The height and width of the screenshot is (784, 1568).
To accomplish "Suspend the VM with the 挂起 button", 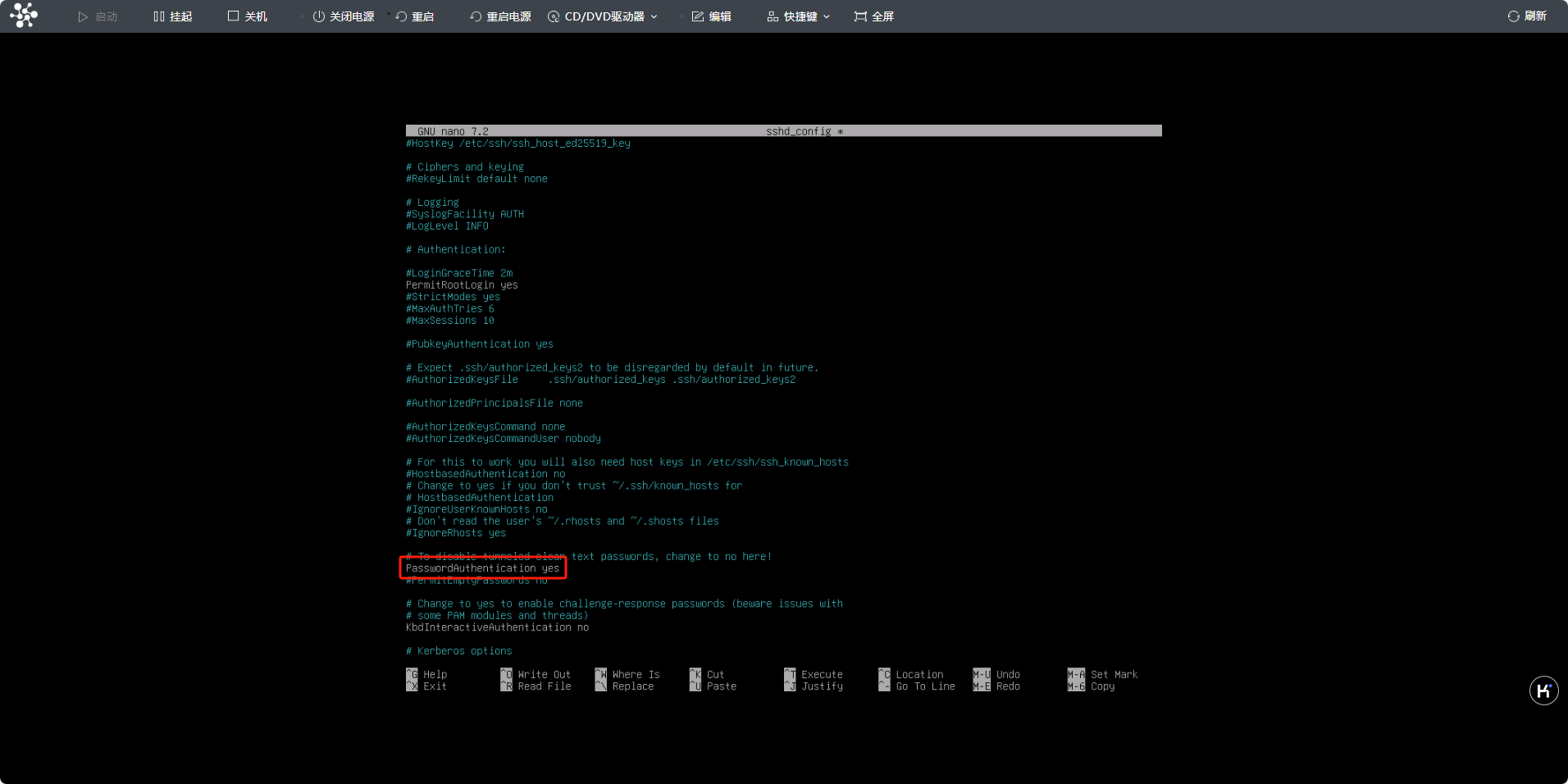I will tap(172, 16).
